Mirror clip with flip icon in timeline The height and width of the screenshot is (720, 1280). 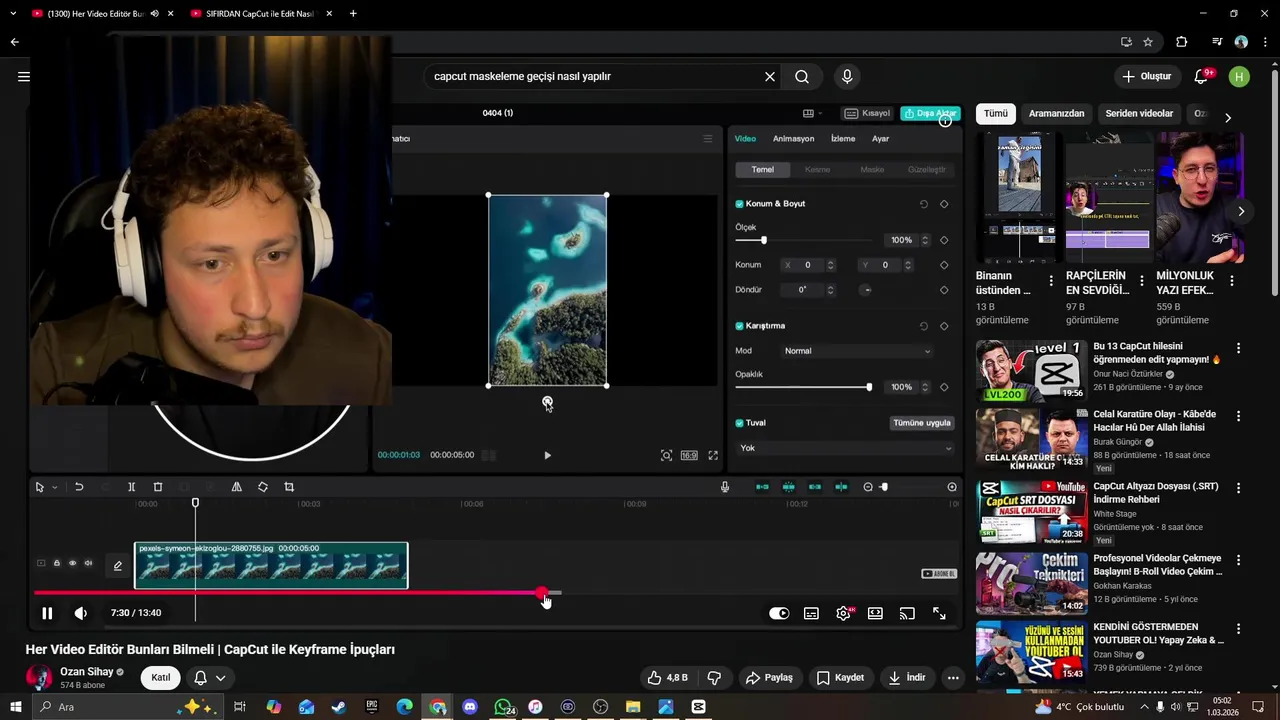(236, 487)
